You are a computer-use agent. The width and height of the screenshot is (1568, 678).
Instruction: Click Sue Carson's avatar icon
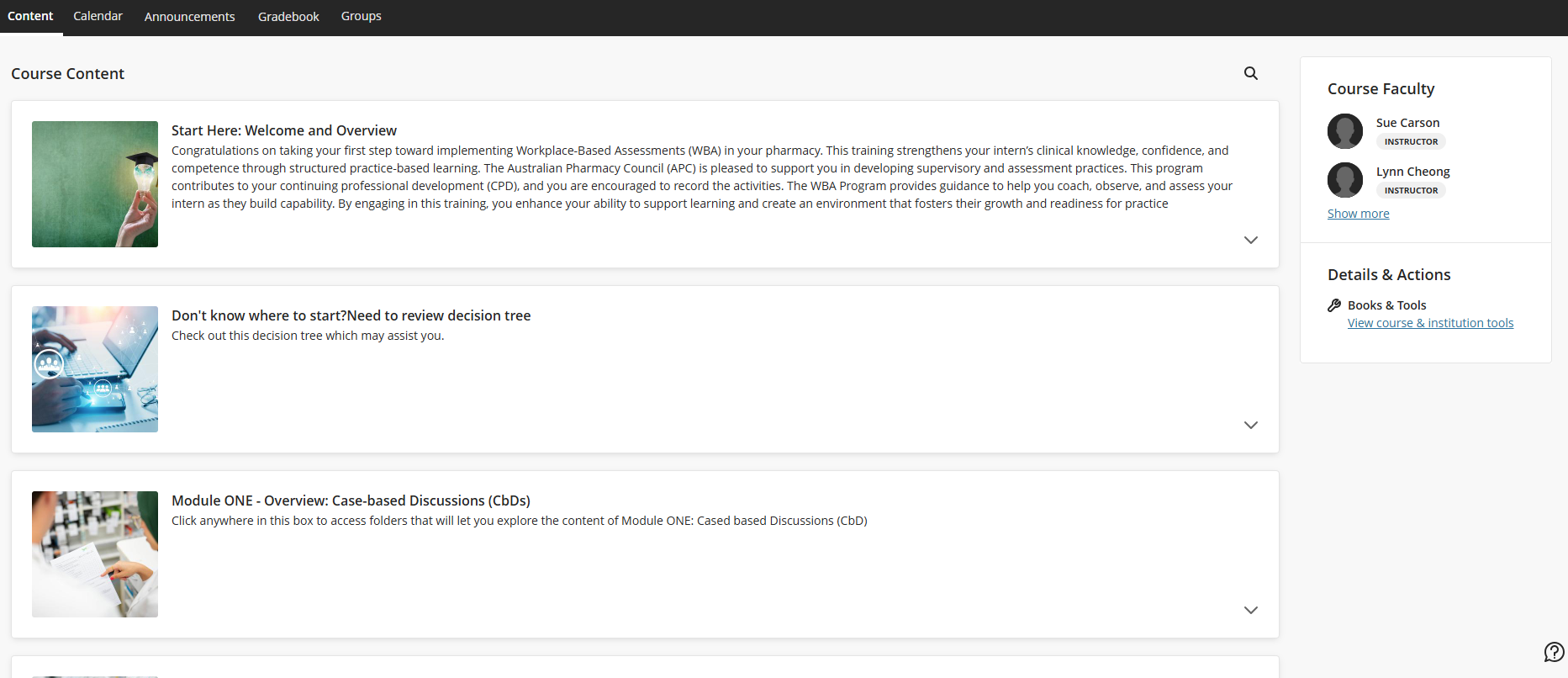[x=1345, y=131]
